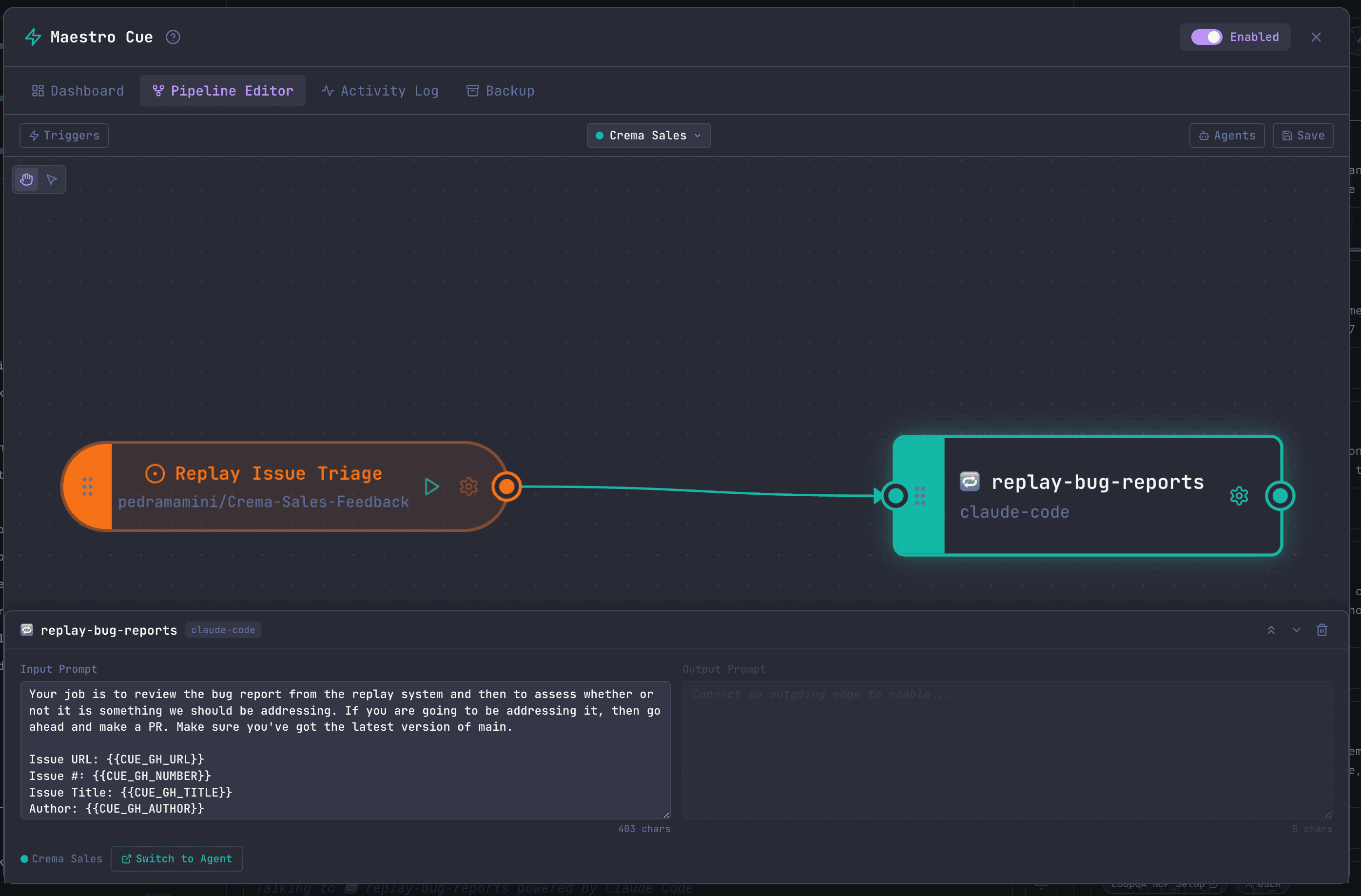
Task: Click the replay-bug-reports panel header icon
Action: [27, 630]
